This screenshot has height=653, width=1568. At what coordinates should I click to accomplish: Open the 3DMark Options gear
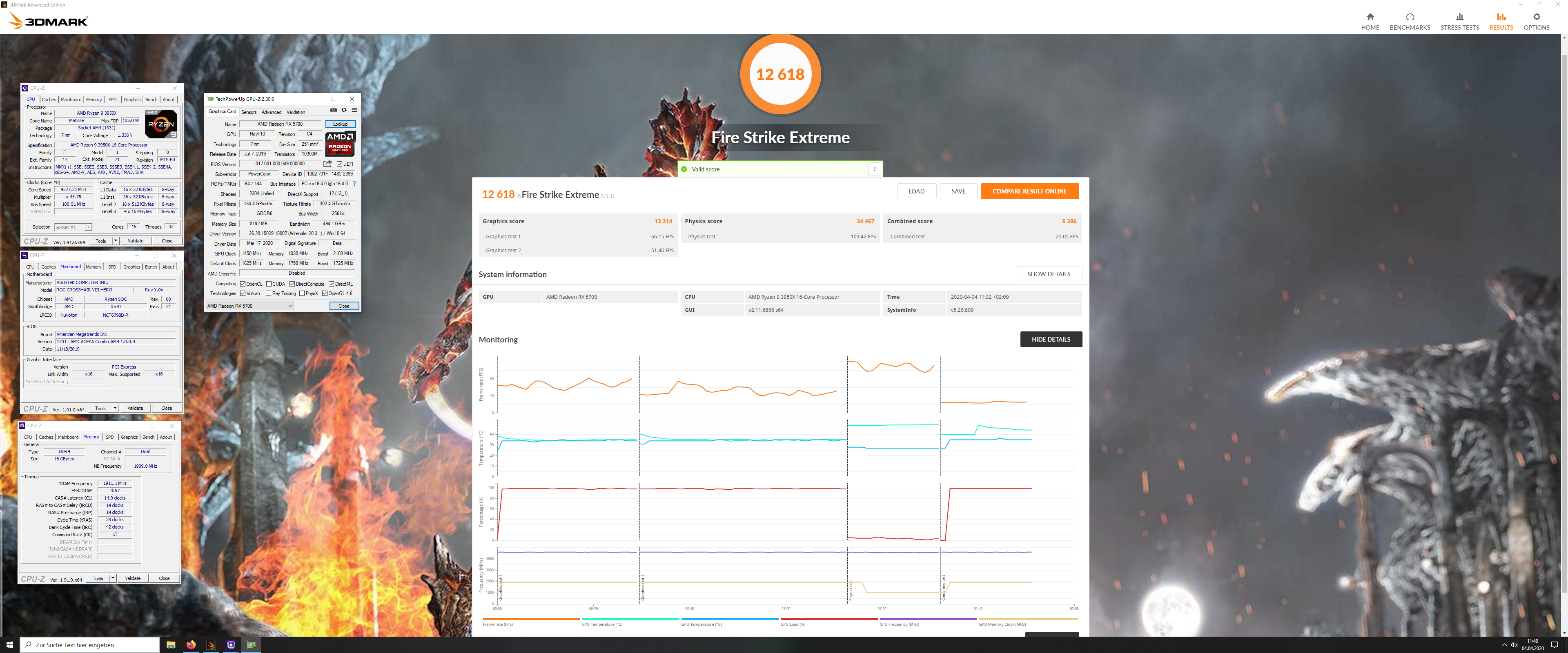[x=1536, y=21]
